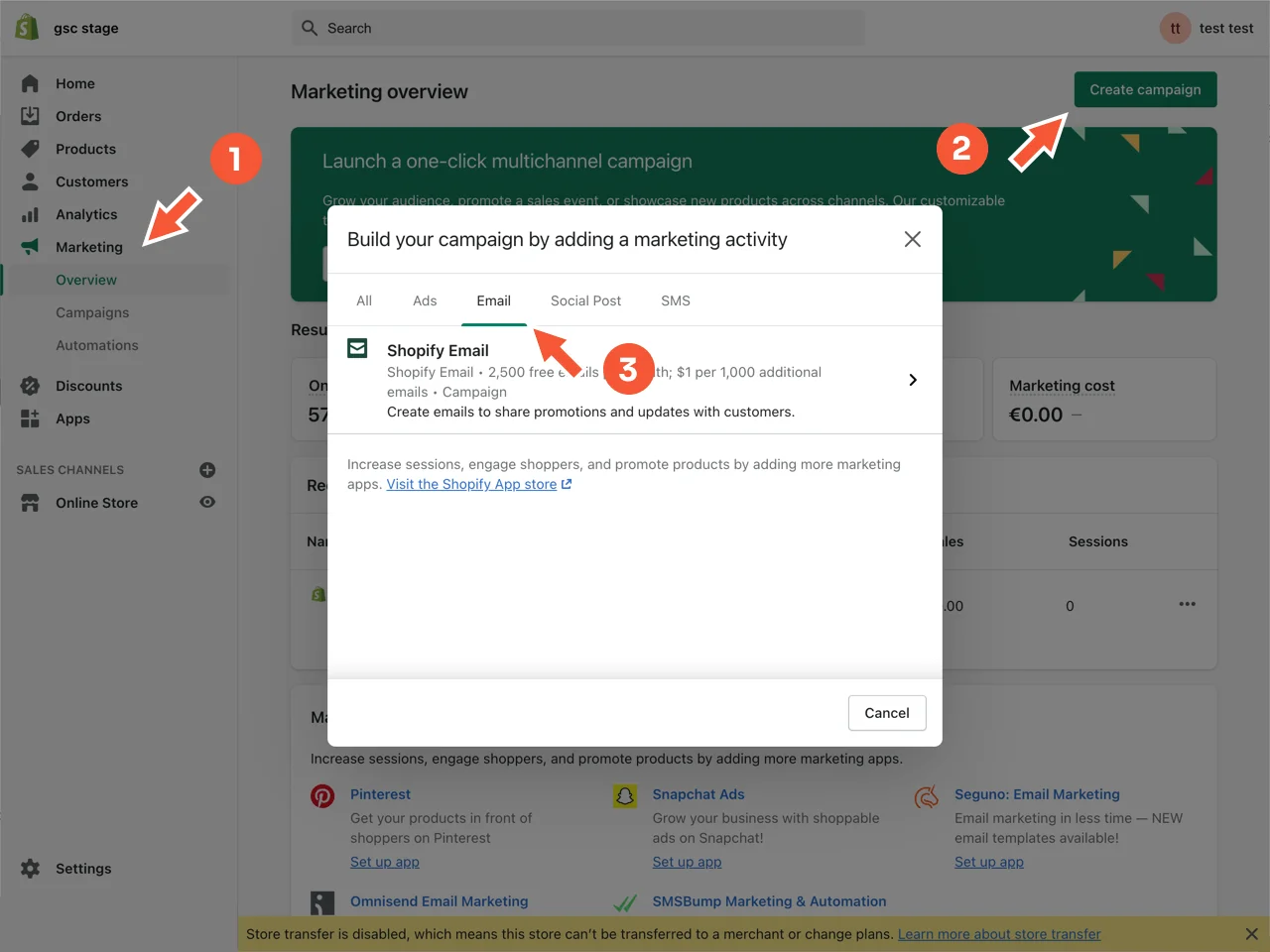Click the Omnisend app icon
The image size is (1270, 952).
pyautogui.click(x=322, y=902)
